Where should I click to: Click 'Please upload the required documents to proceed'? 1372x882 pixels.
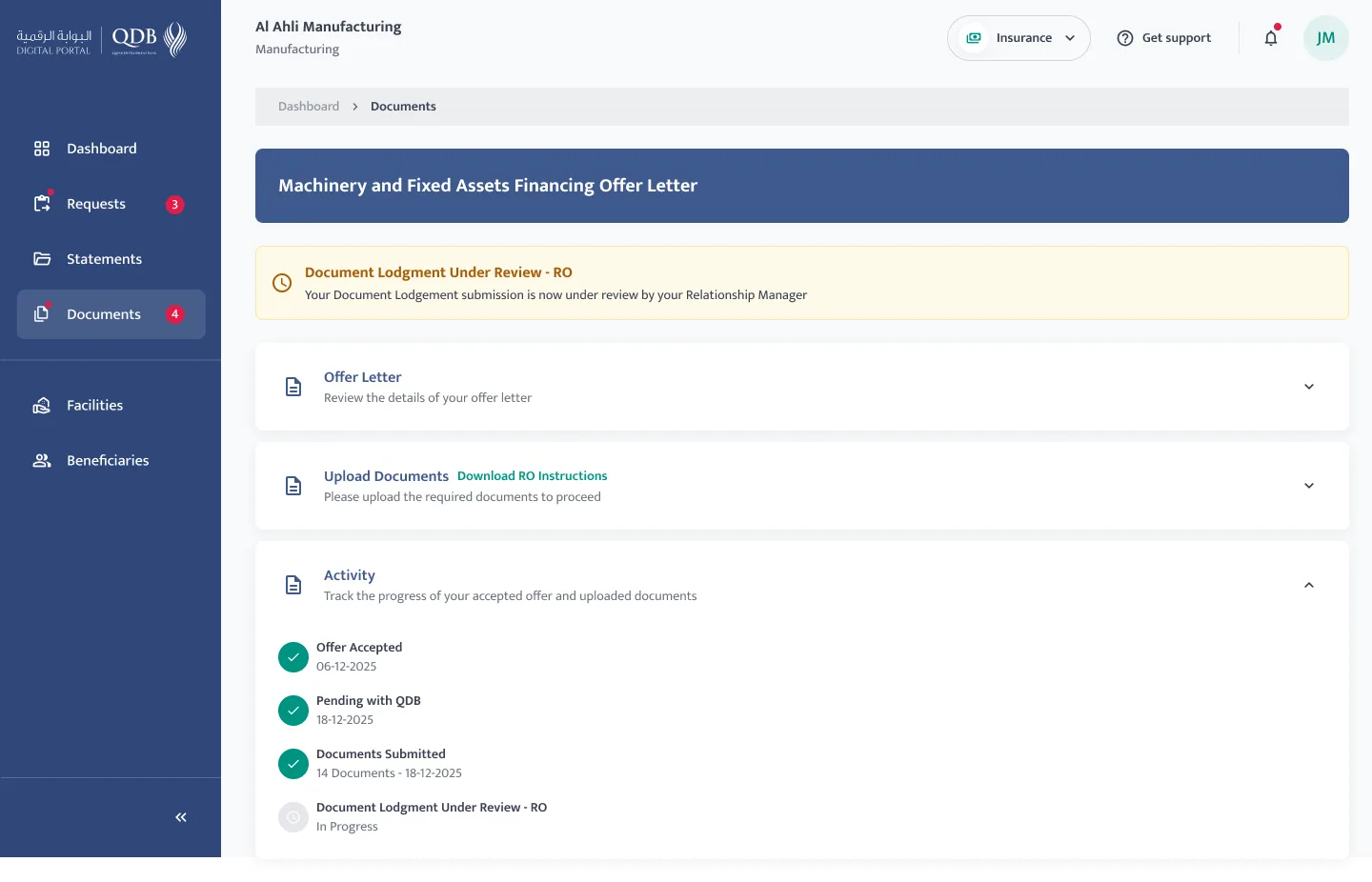(462, 497)
